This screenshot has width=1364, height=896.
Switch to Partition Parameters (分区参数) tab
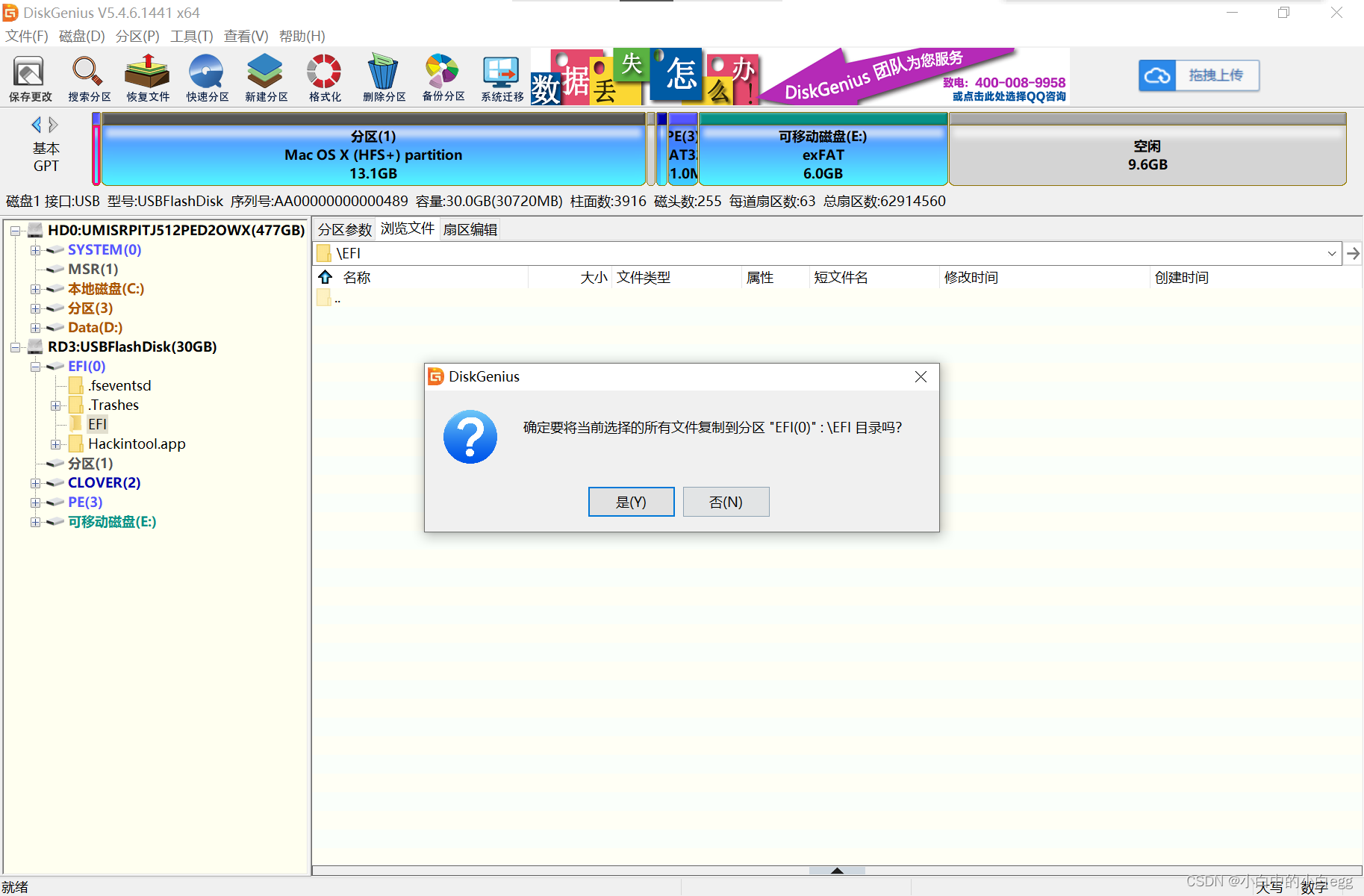(344, 229)
